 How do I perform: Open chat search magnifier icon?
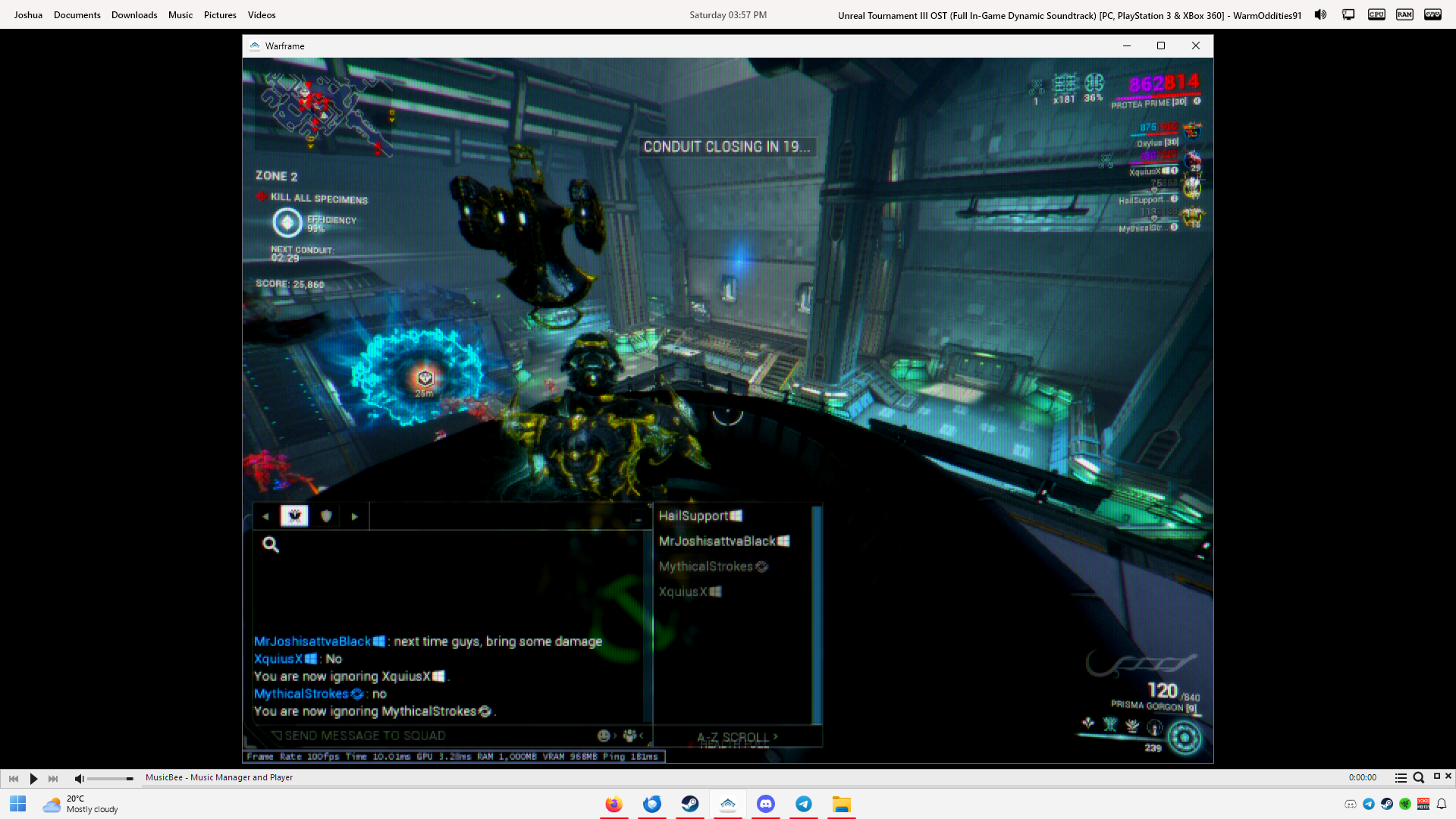pyautogui.click(x=271, y=544)
